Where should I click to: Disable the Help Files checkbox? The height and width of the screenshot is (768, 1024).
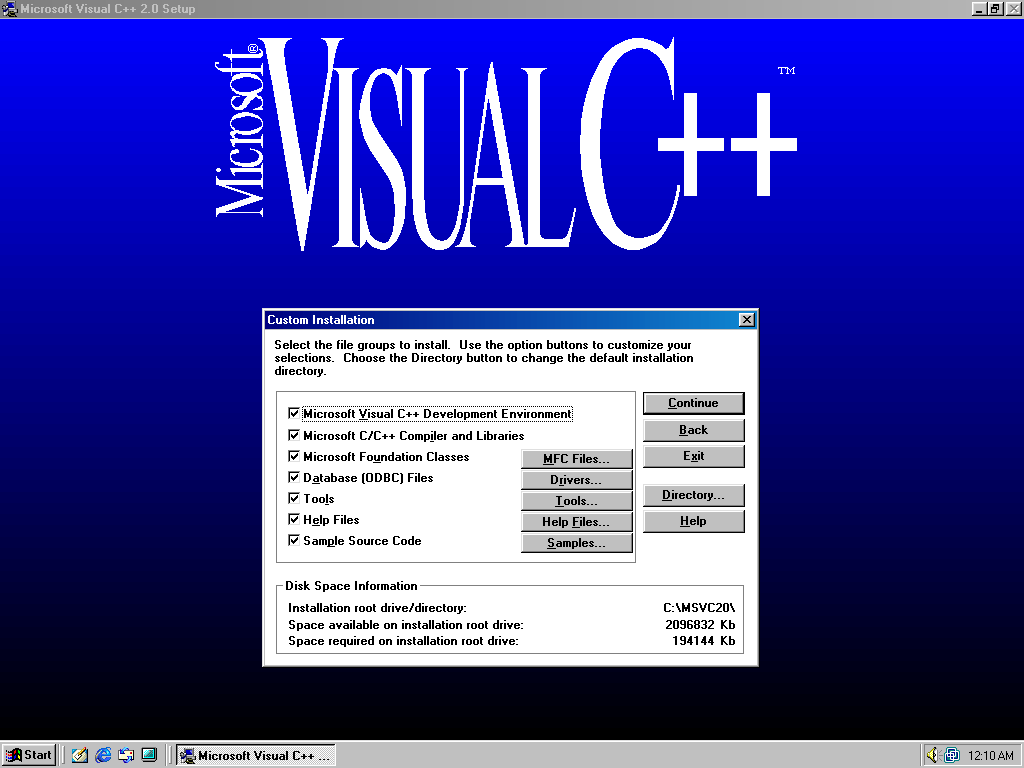pos(294,520)
